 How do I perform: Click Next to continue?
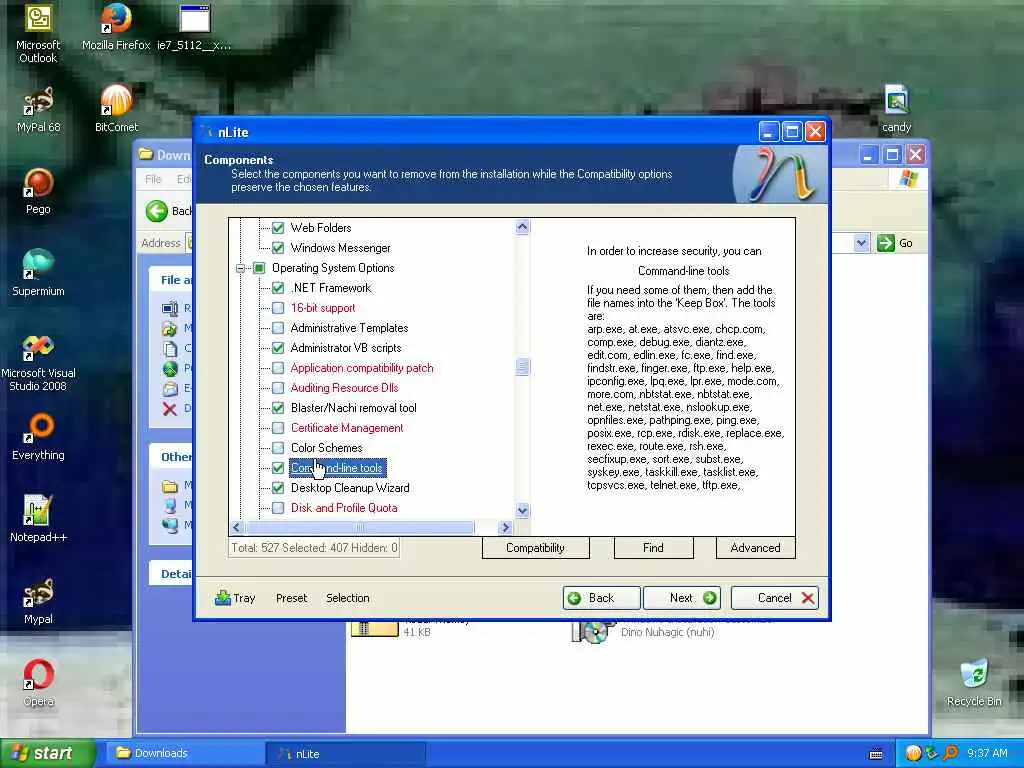(682, 598)
